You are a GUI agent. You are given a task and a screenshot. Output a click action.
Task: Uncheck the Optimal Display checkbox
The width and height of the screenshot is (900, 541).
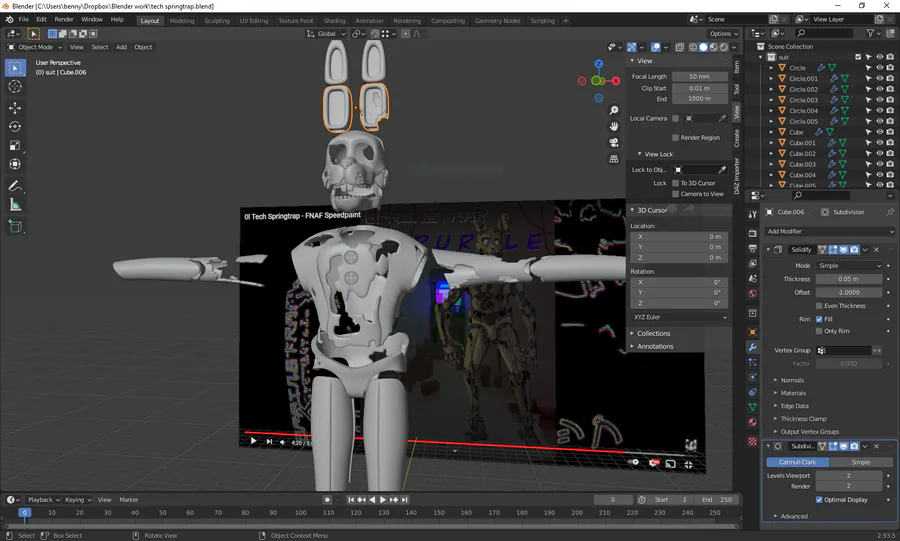pos(819,499)
